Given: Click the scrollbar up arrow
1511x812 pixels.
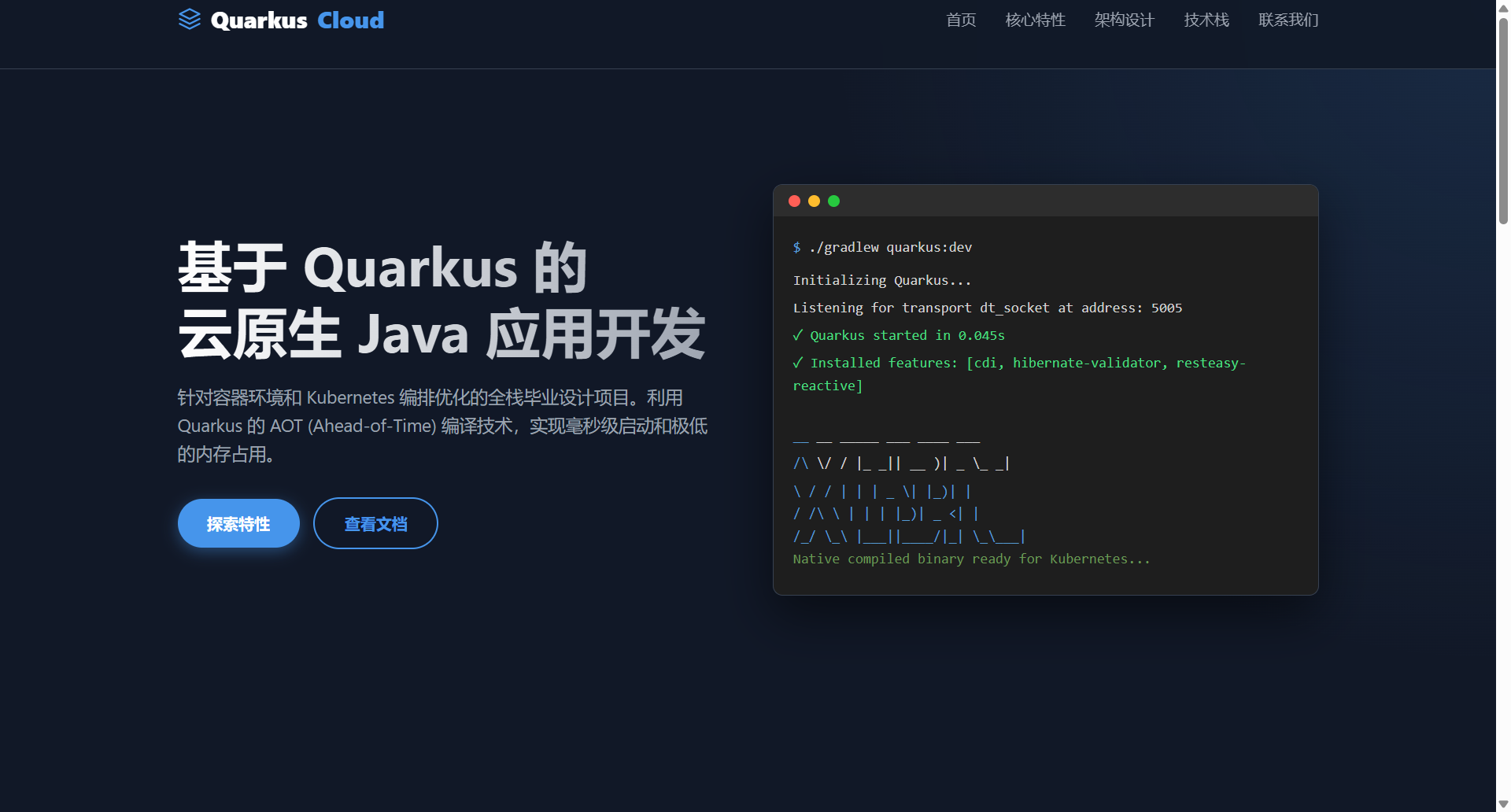Looking at the screenshot, I should (1503, 6).
